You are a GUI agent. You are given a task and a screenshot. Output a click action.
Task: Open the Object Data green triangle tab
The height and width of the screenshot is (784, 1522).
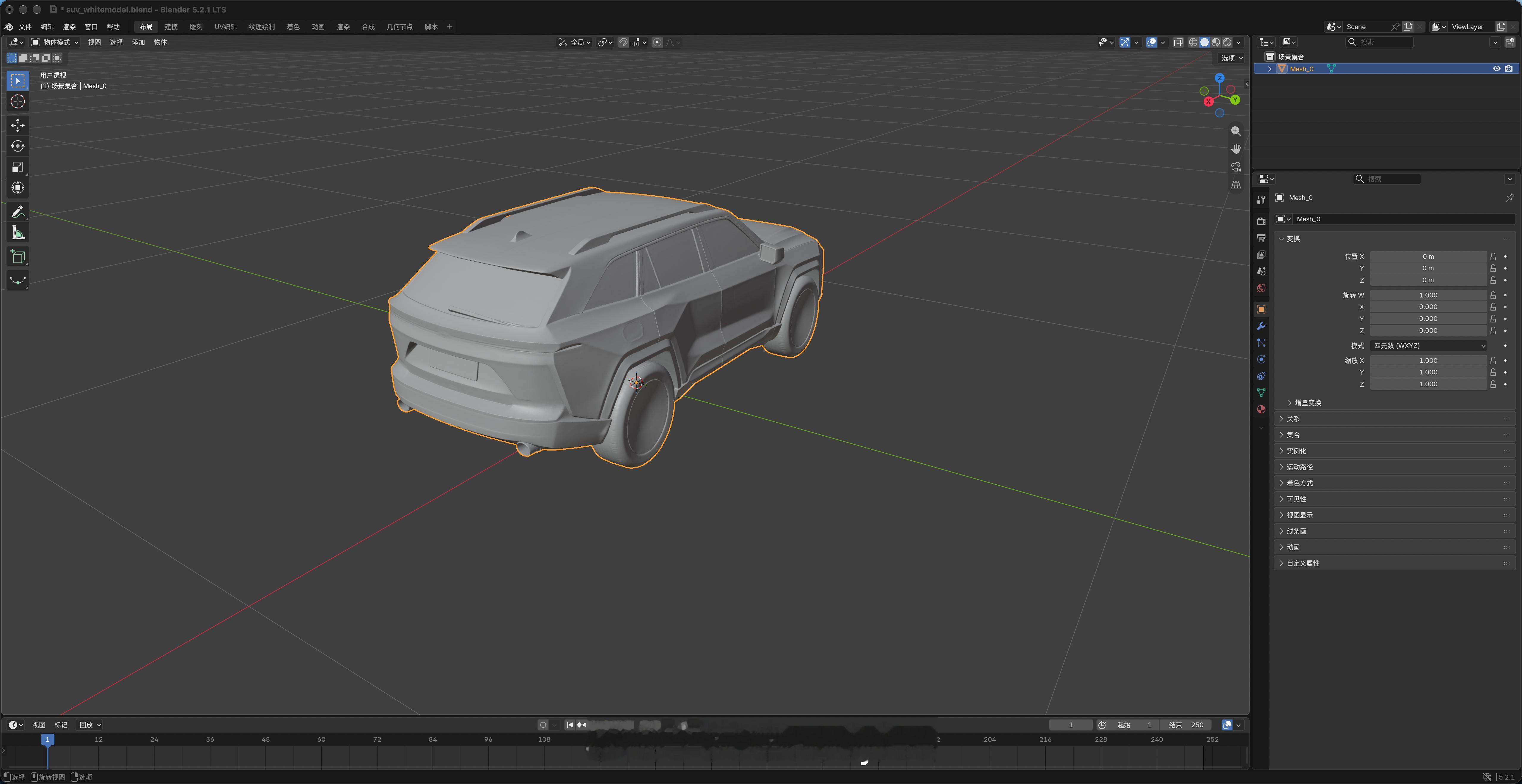tap(1261, 392)
